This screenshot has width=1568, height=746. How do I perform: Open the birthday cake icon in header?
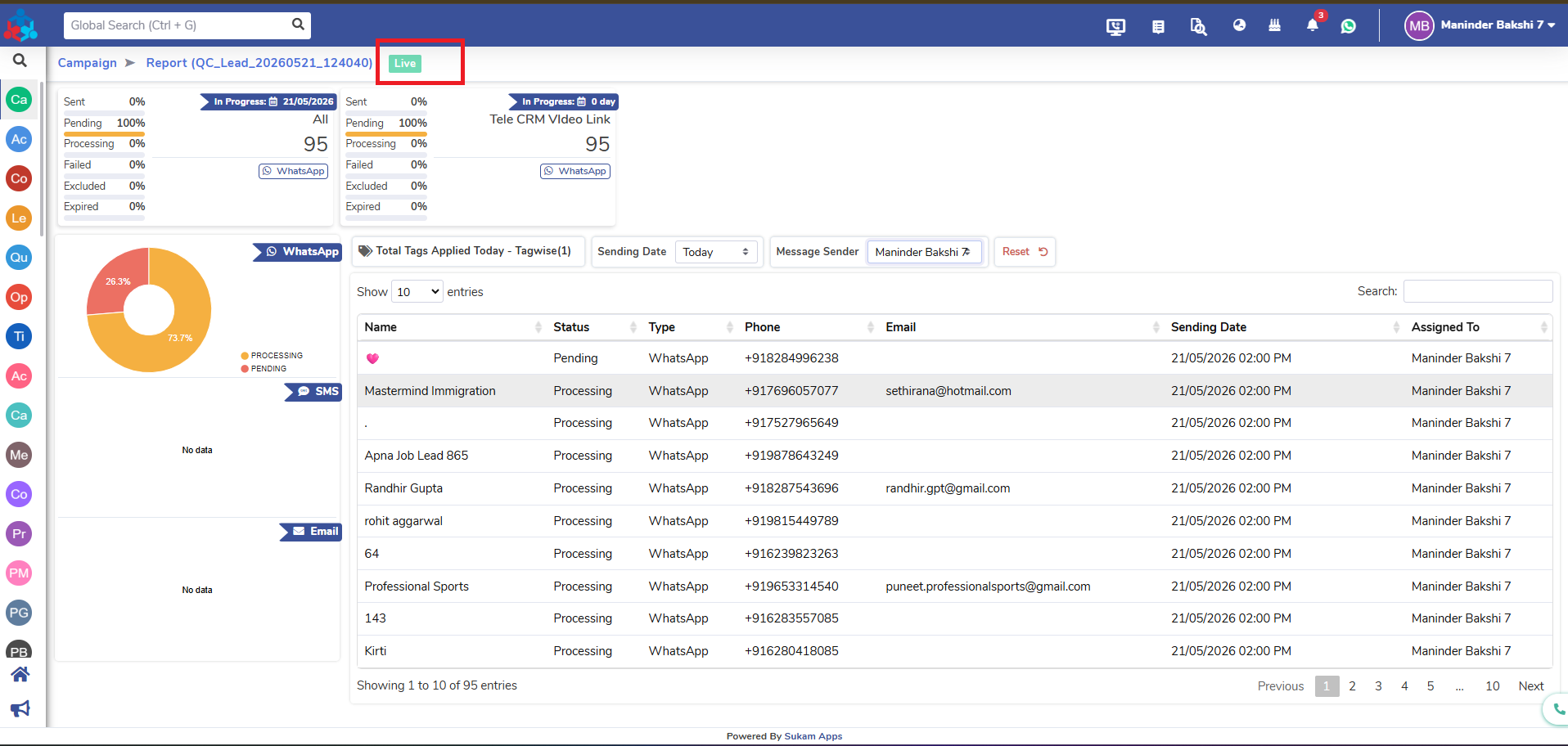pos(1274,25)
